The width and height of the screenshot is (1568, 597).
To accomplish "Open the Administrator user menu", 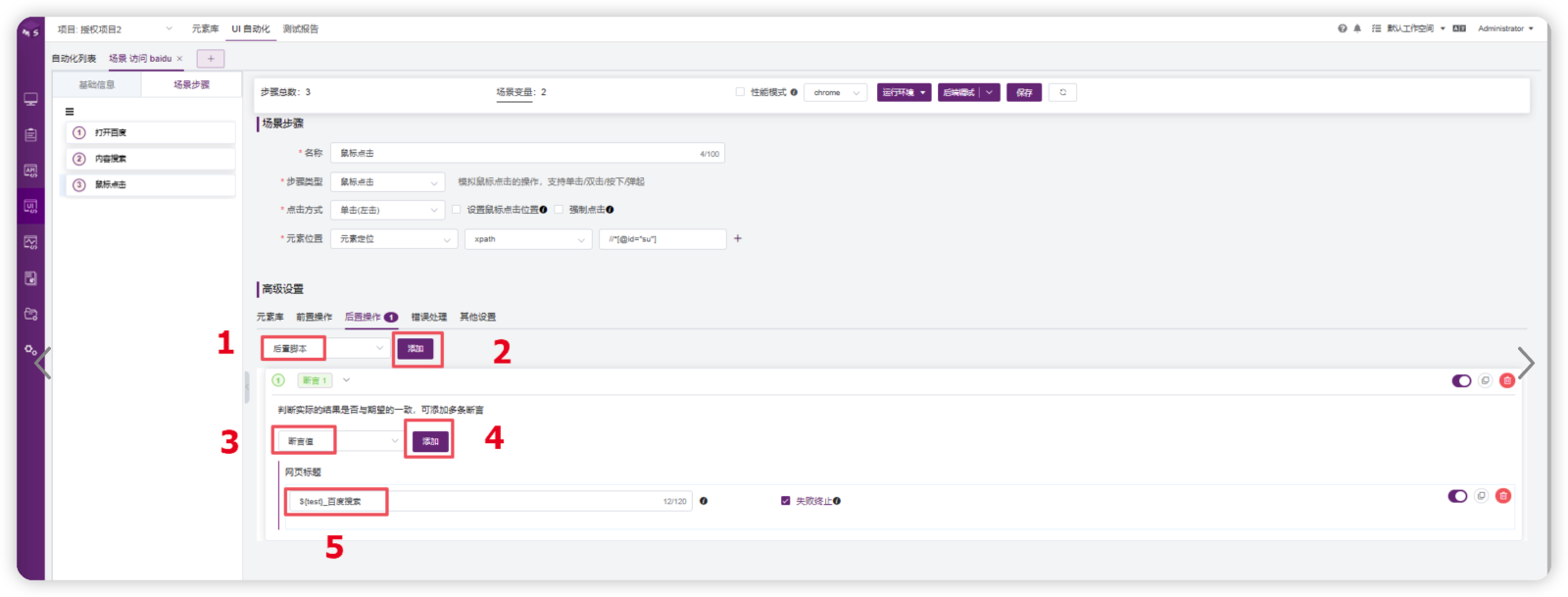I will pyautogui.click(x=1505, y=28).
